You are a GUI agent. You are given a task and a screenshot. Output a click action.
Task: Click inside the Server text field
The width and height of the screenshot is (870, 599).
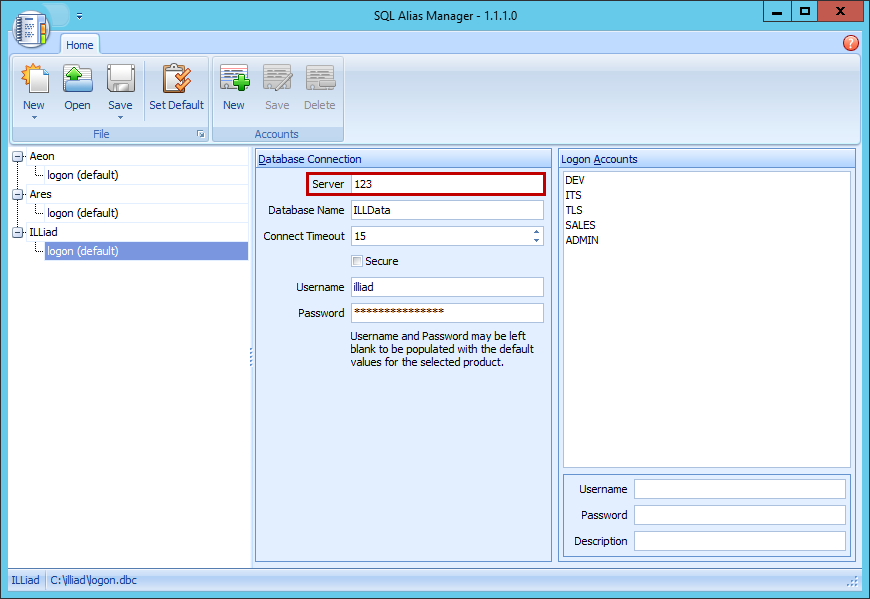click(447, 184)
